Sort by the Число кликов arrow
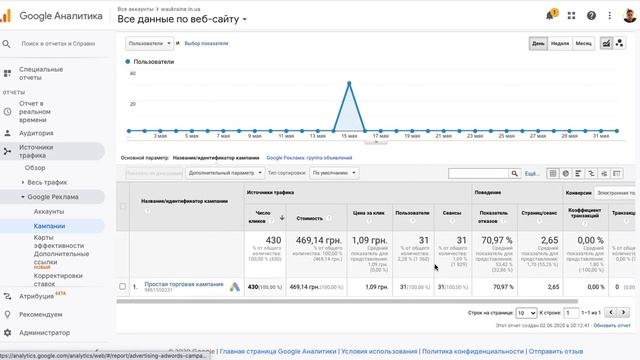 [282, 218]
